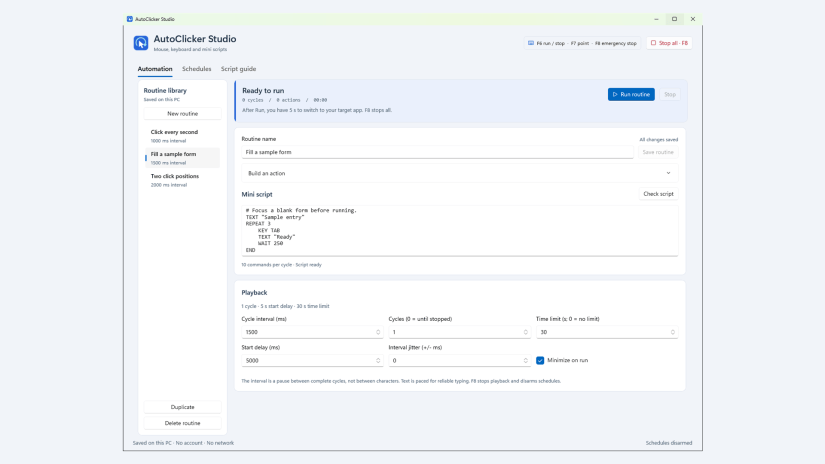This screenshot has width=825, height=464.
Task: Toggle the Minimize on run checkbox
Action: pos(540,360)
